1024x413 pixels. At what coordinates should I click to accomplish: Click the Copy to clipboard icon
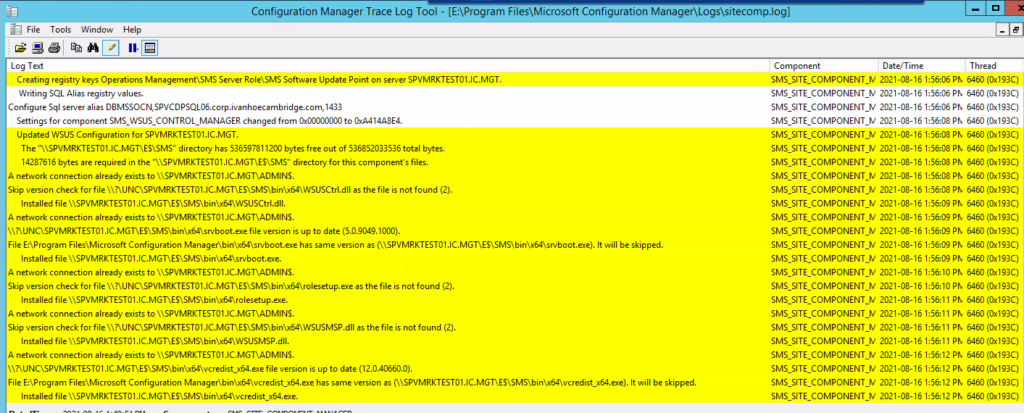[76, 47]
